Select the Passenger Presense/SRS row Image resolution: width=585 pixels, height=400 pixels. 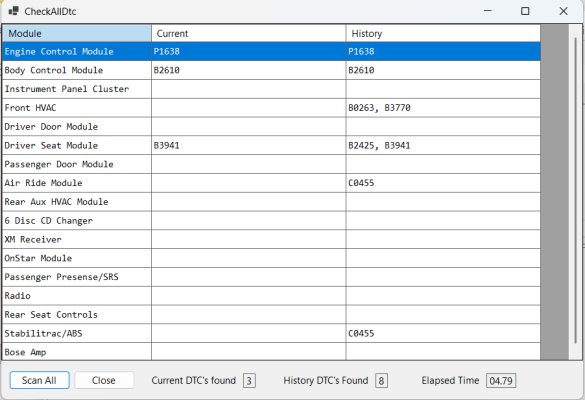coord(271,277)
